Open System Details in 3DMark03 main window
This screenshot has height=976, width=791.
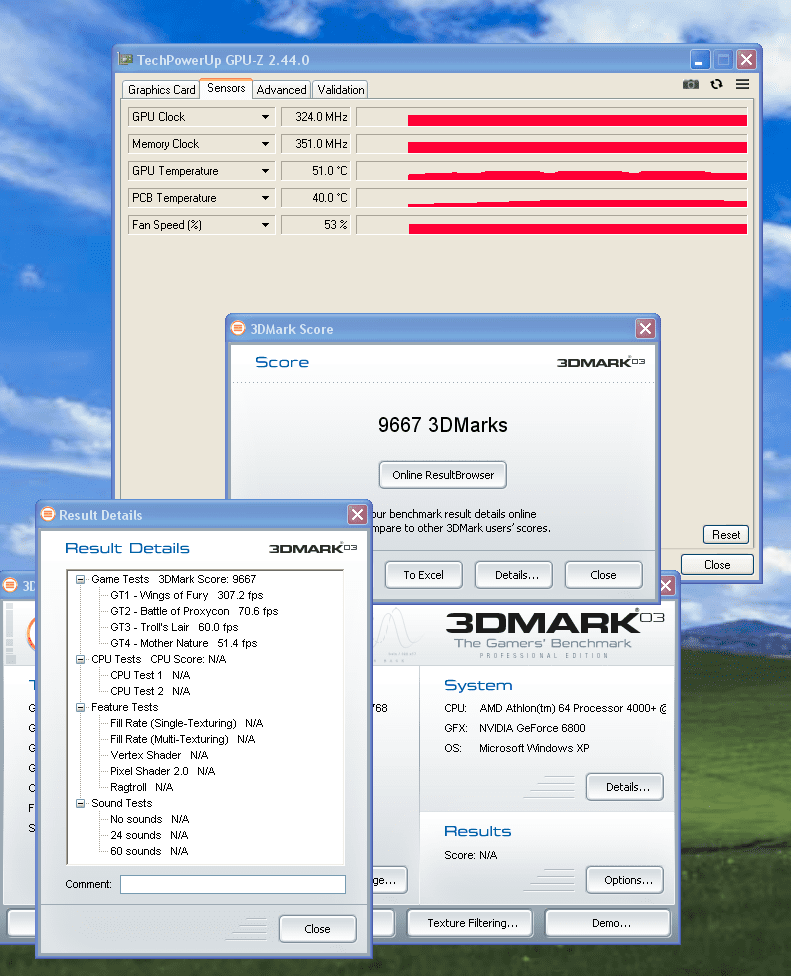625,787
